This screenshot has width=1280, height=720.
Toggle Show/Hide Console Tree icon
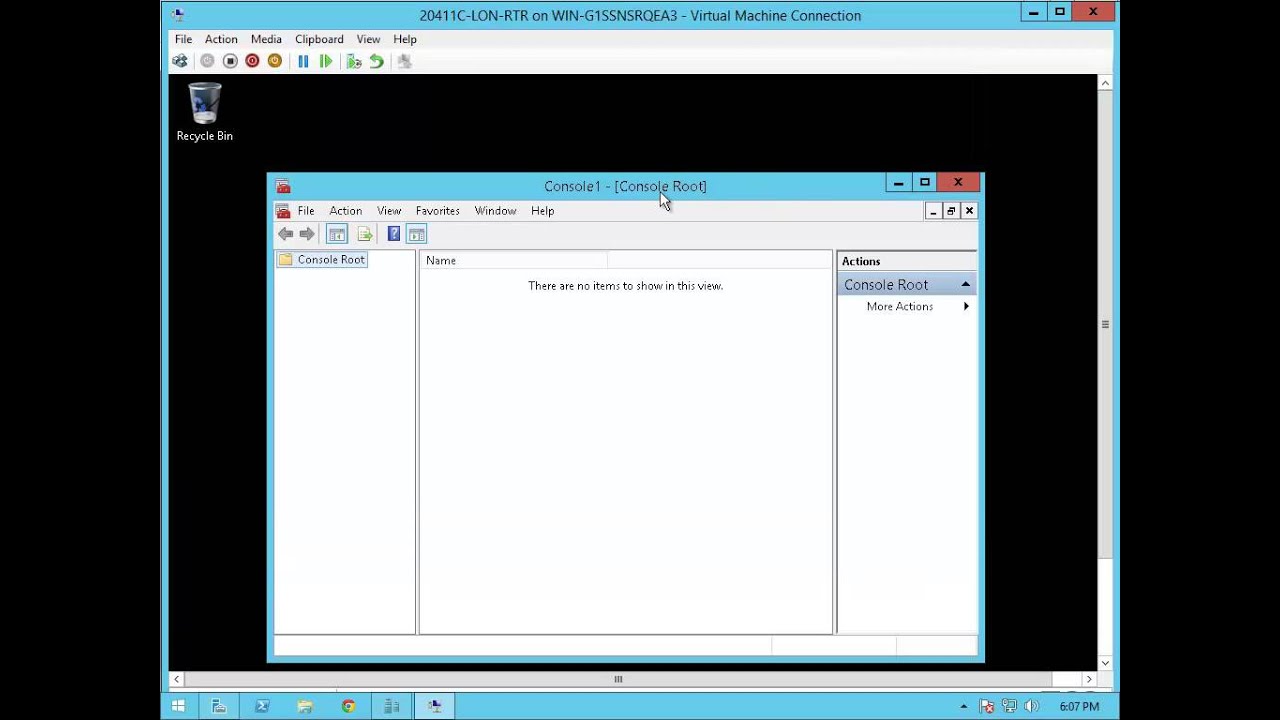tap(337, 234)
